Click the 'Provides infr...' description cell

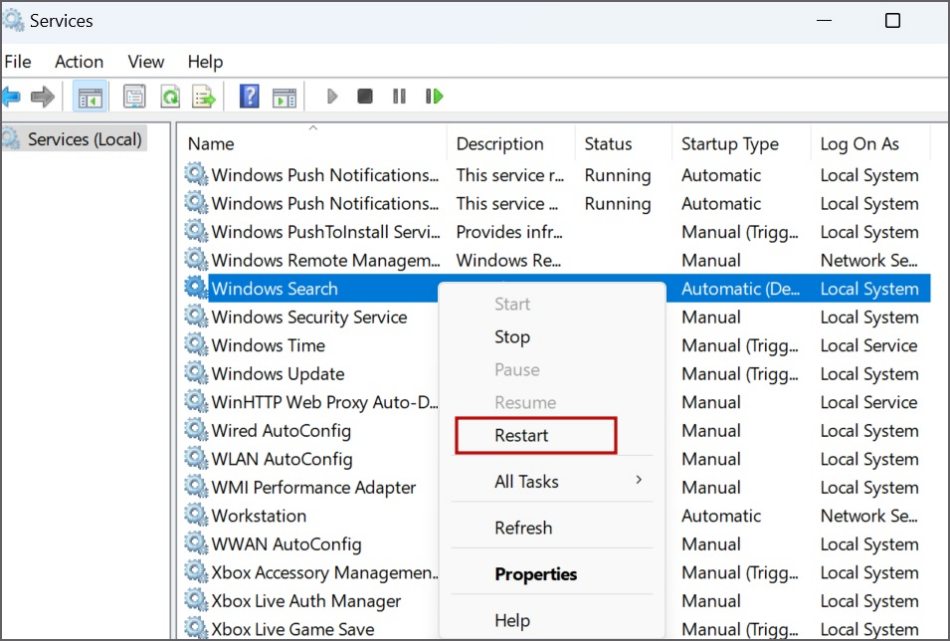[510, 232]
